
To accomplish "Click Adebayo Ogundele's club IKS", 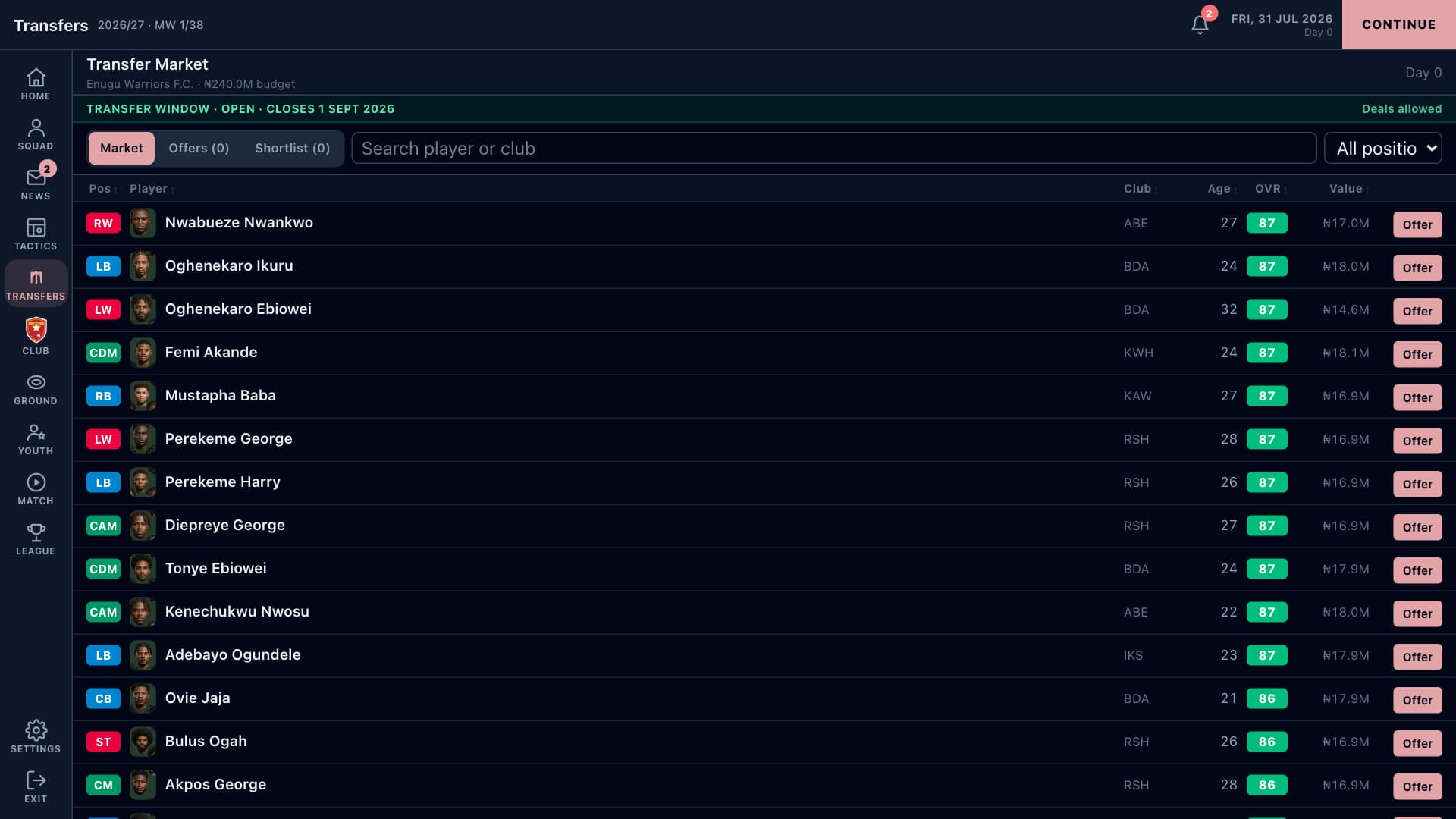I will [1133, 655].
